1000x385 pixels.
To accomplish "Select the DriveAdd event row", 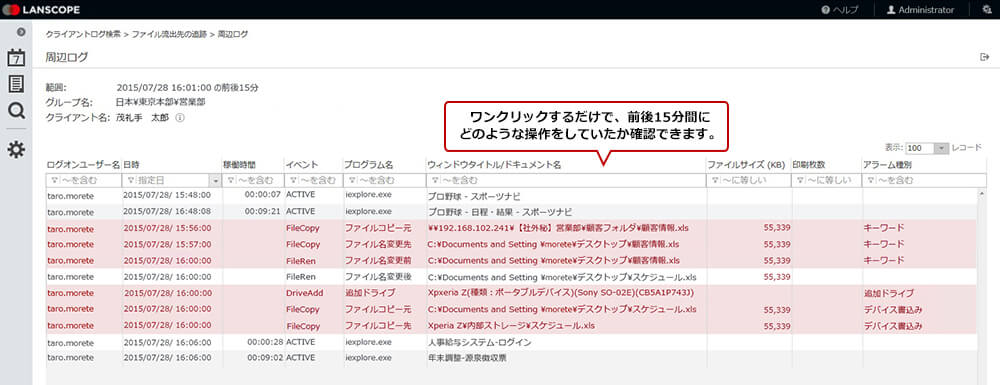I will point(512,293).
